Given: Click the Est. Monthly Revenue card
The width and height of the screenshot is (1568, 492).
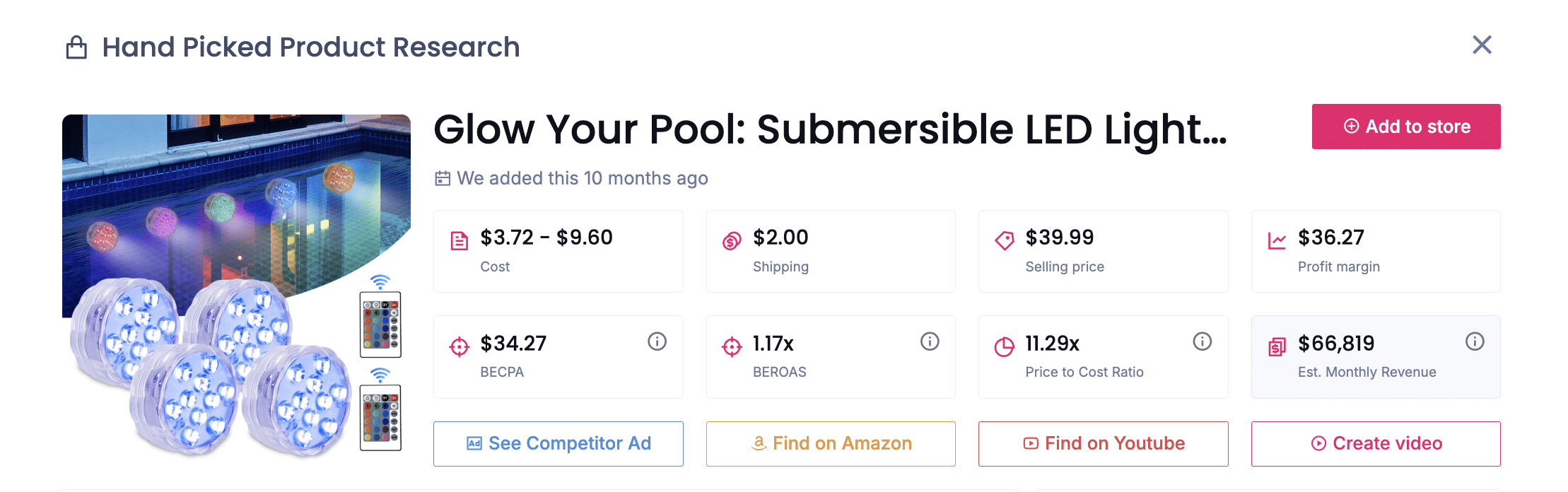Looking at the screenshot, I should (1375, 357).
